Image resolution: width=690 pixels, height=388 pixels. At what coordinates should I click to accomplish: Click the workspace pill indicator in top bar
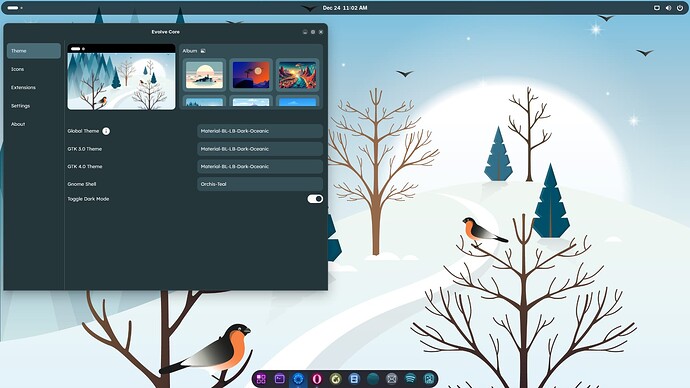point(13,8)
